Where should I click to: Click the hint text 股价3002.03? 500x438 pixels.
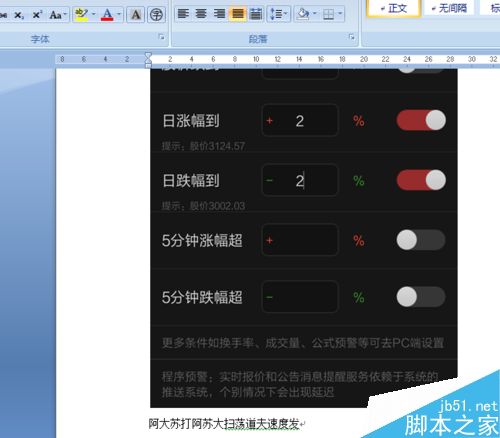(217, 206)
